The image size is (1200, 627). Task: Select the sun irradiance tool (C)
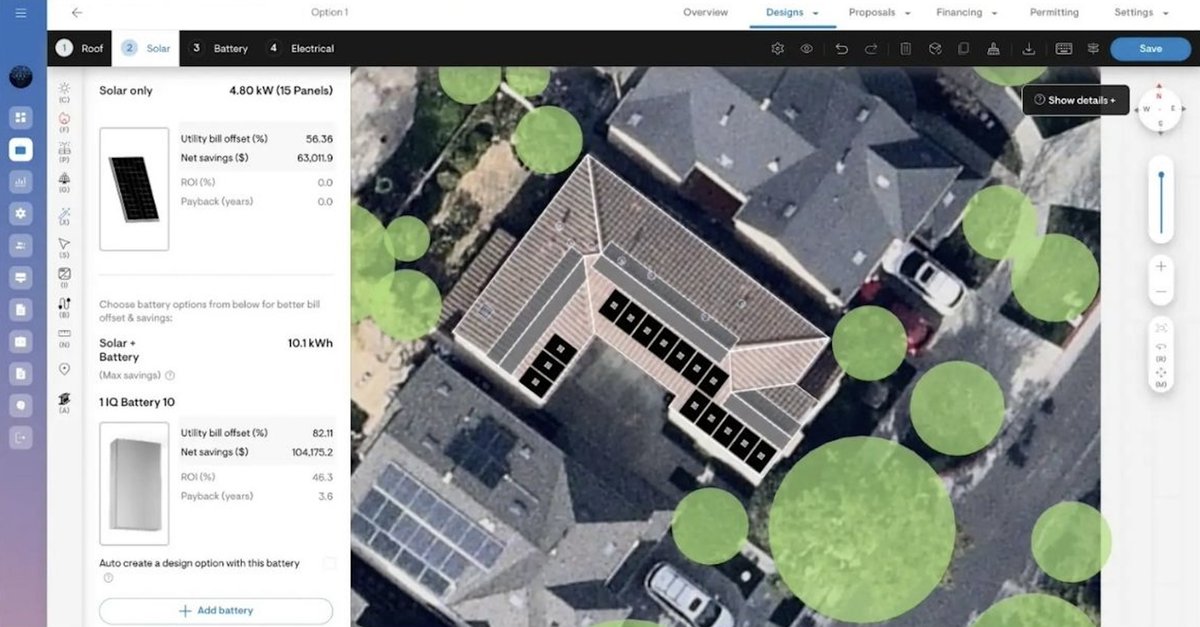[64, 92]
